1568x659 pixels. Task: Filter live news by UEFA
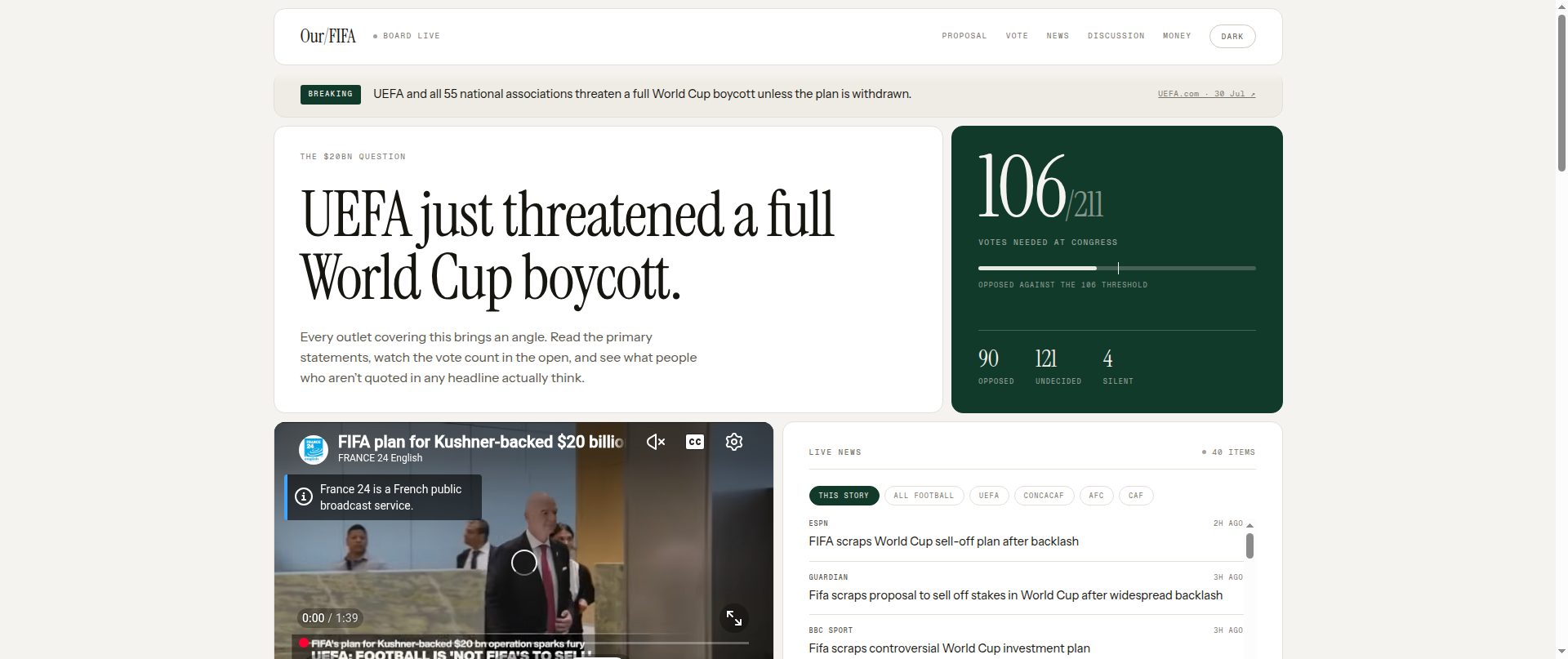(x=989, y=496)
